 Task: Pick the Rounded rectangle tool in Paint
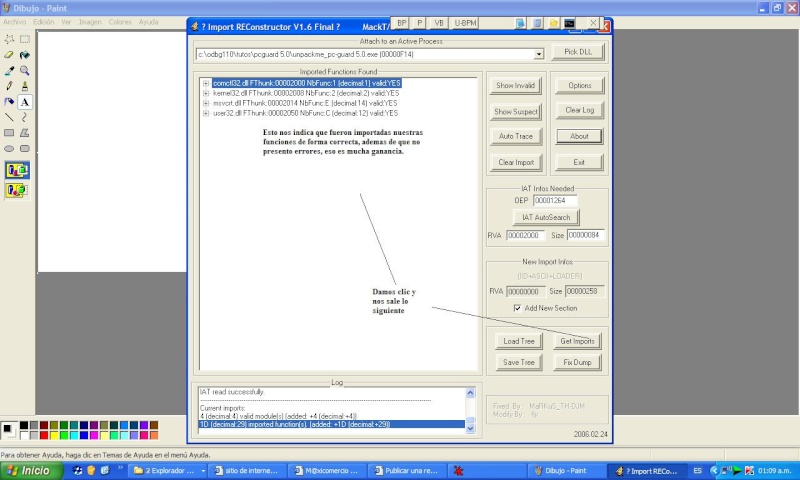24,149
